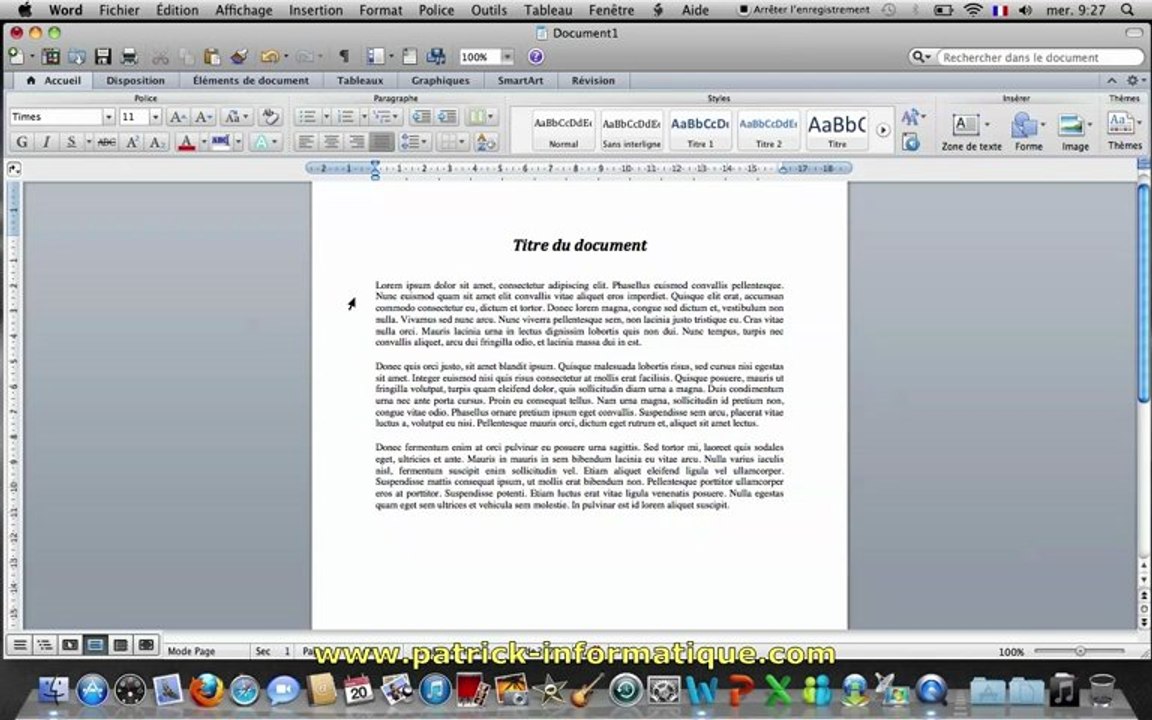Center-align text with the center icon

331,142
